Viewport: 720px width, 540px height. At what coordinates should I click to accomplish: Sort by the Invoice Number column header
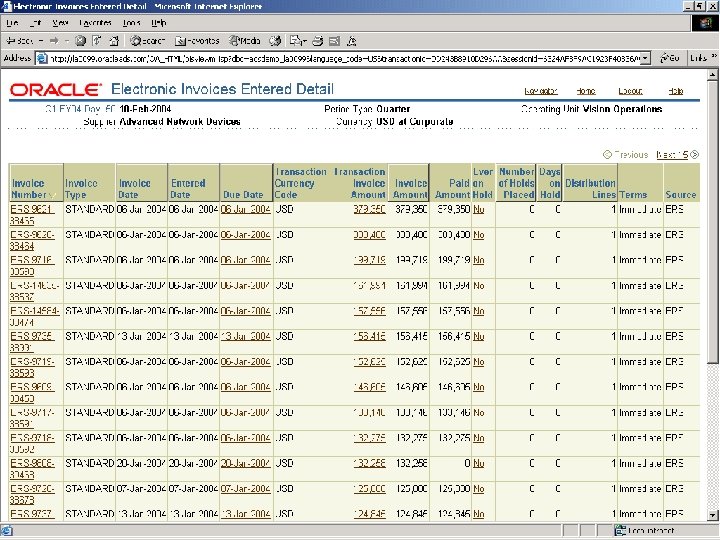click(28, 189)
